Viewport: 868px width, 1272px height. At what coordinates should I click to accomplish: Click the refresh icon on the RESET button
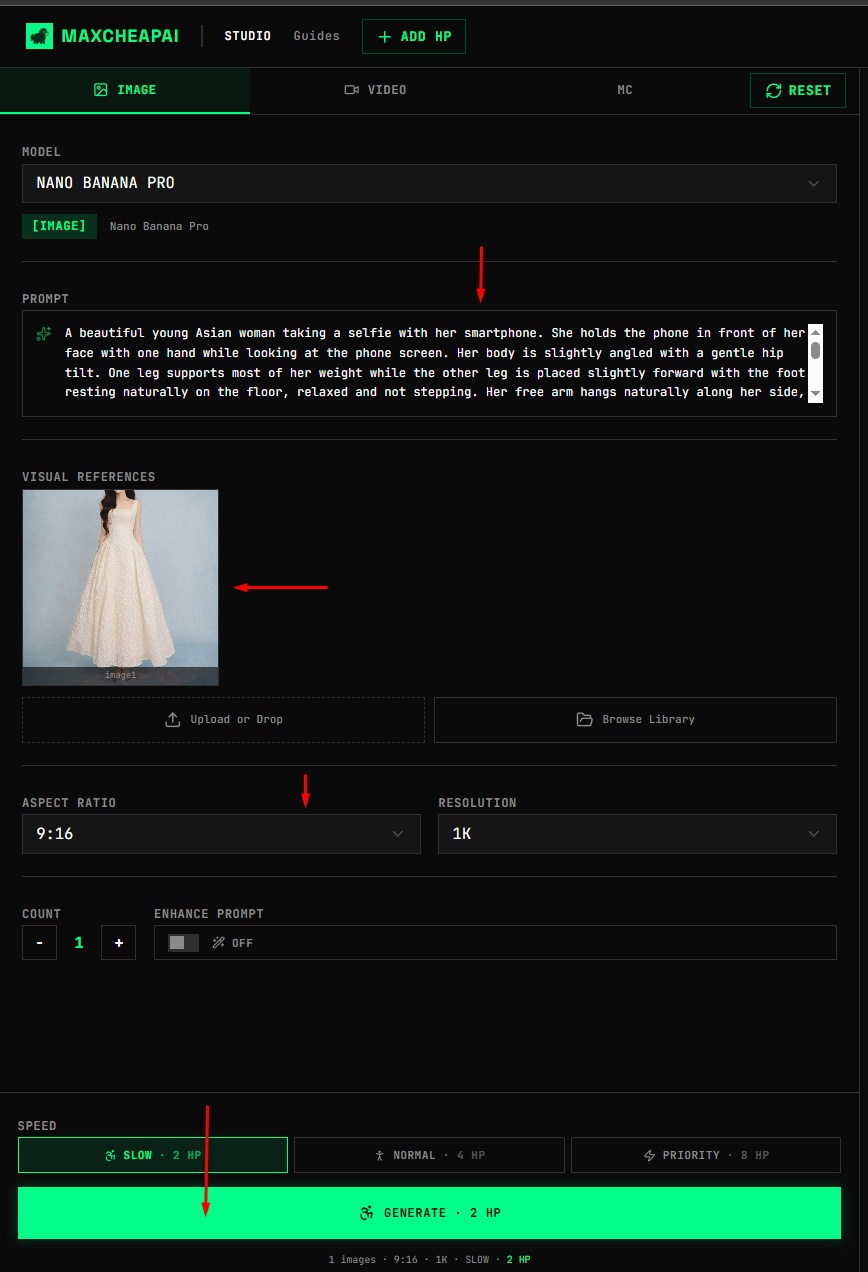point(773,90)
